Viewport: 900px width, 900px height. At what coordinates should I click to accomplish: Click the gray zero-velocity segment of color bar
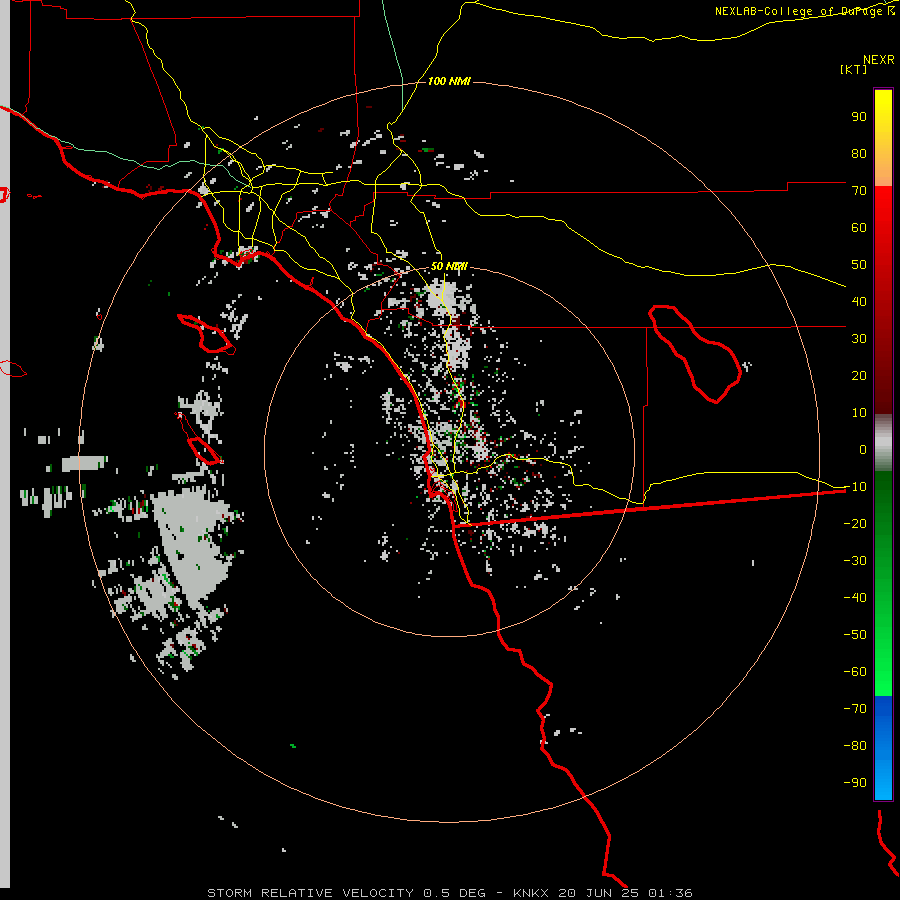coord(883,443)
